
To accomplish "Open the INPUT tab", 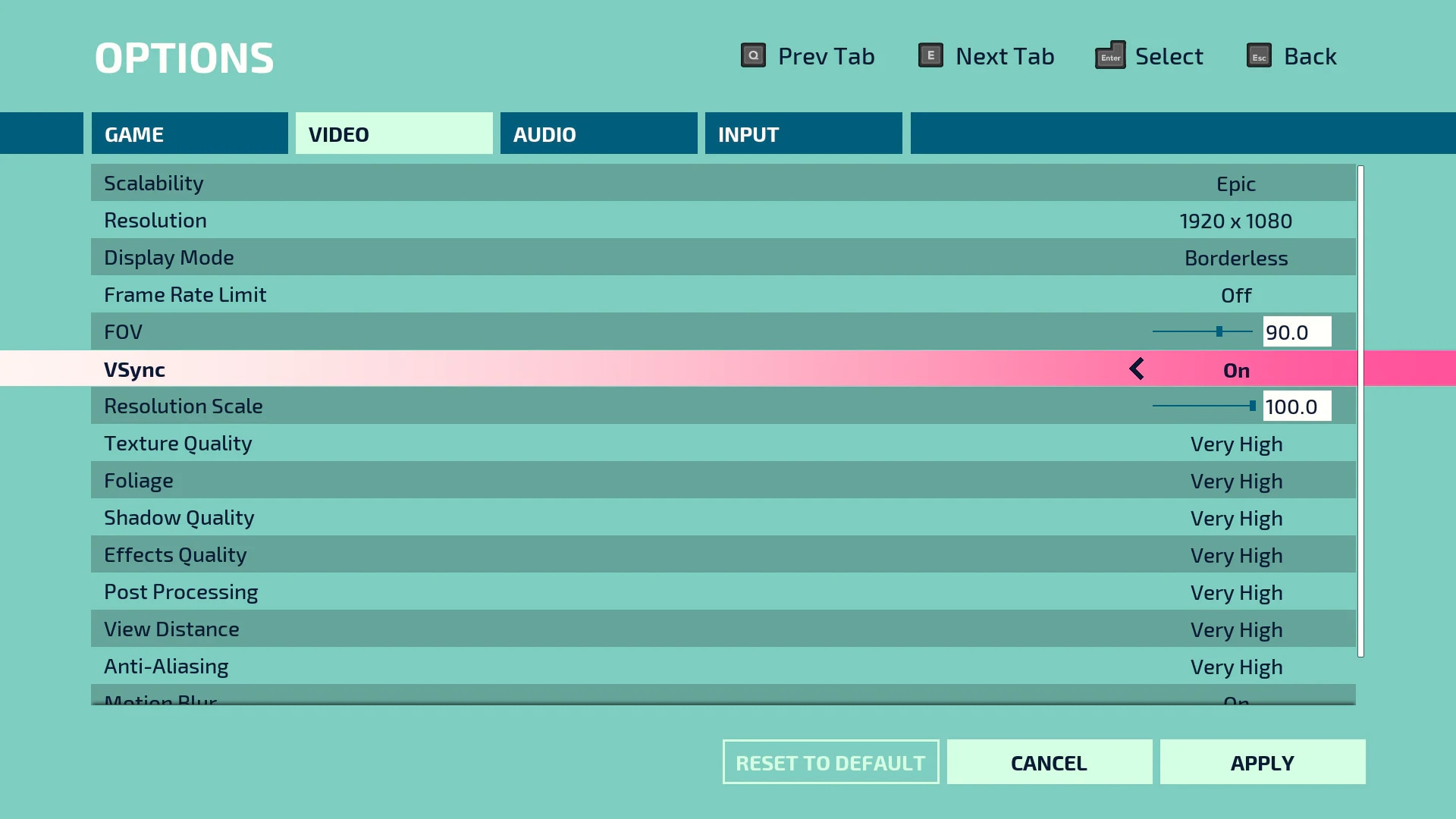I will 803,133.
